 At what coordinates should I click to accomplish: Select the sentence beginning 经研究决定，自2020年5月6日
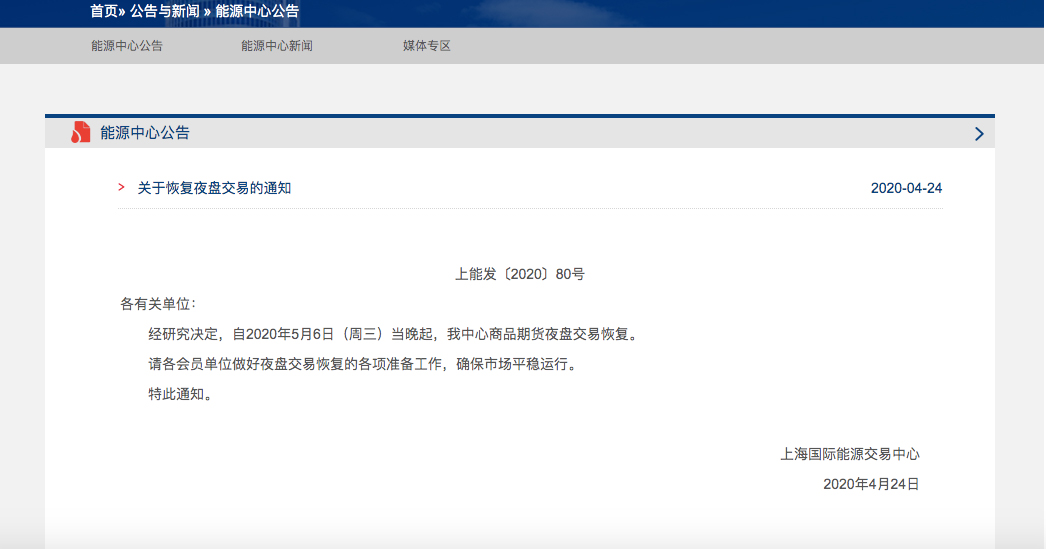pyautogui.click(x=394, y=334)
